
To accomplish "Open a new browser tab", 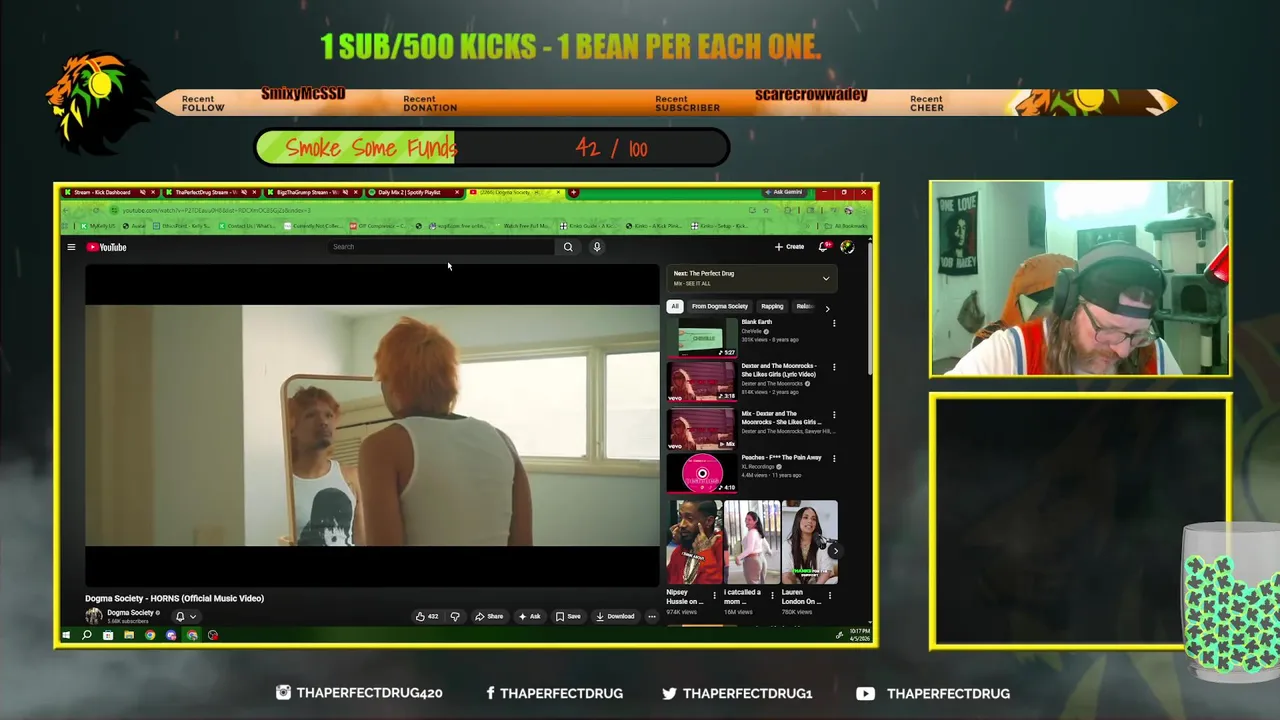I will tap(573, 192).
